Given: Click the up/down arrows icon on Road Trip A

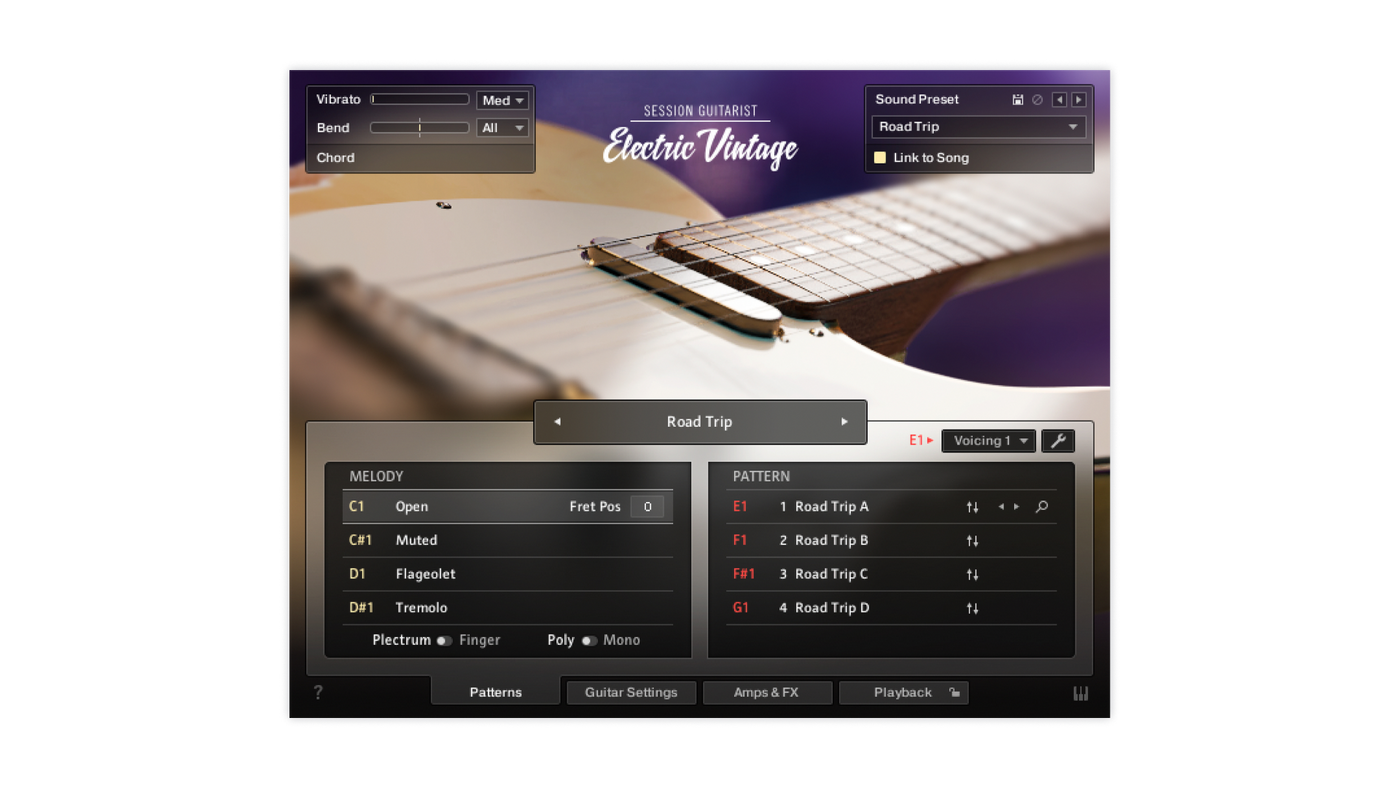Looking at the screenshot, I should click(x=972, y=507).
